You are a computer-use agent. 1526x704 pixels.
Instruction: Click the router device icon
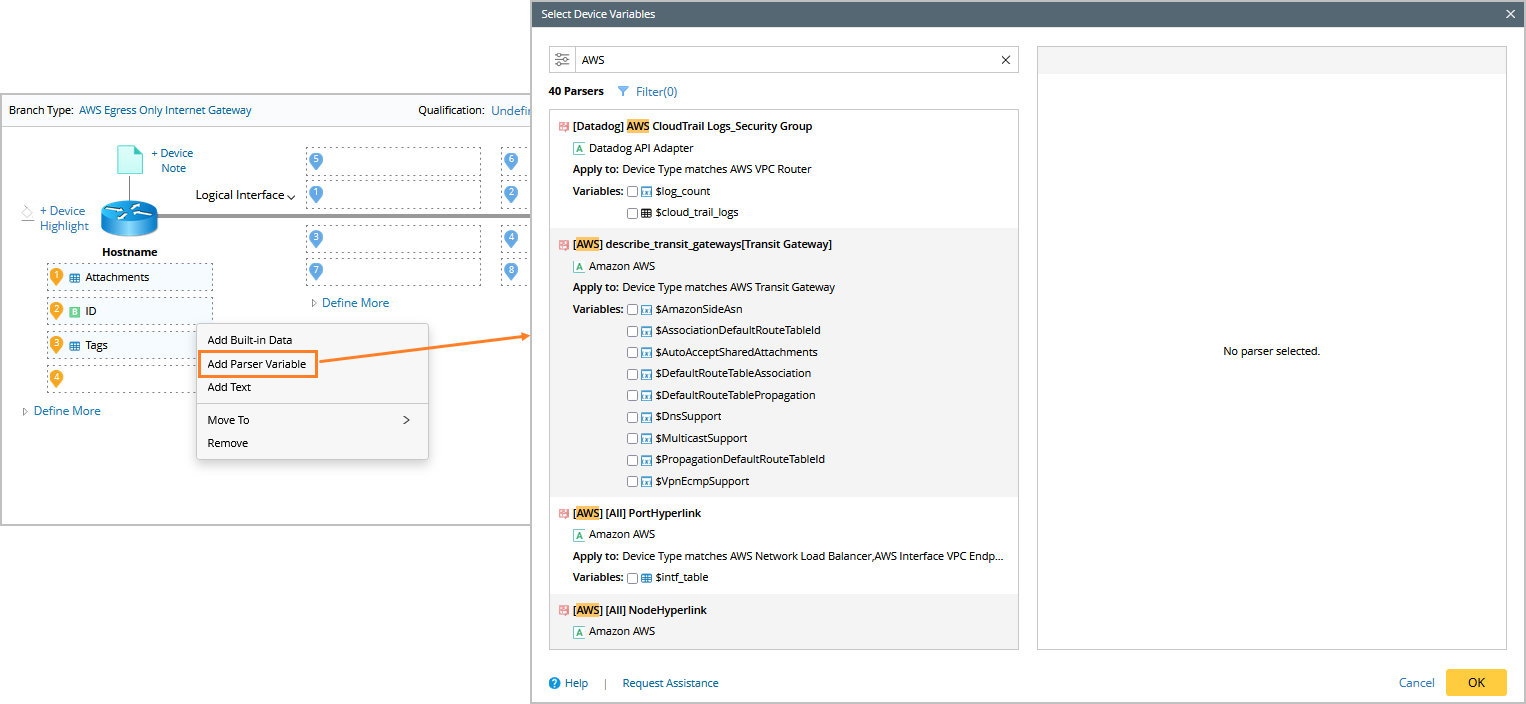point(129,218)
